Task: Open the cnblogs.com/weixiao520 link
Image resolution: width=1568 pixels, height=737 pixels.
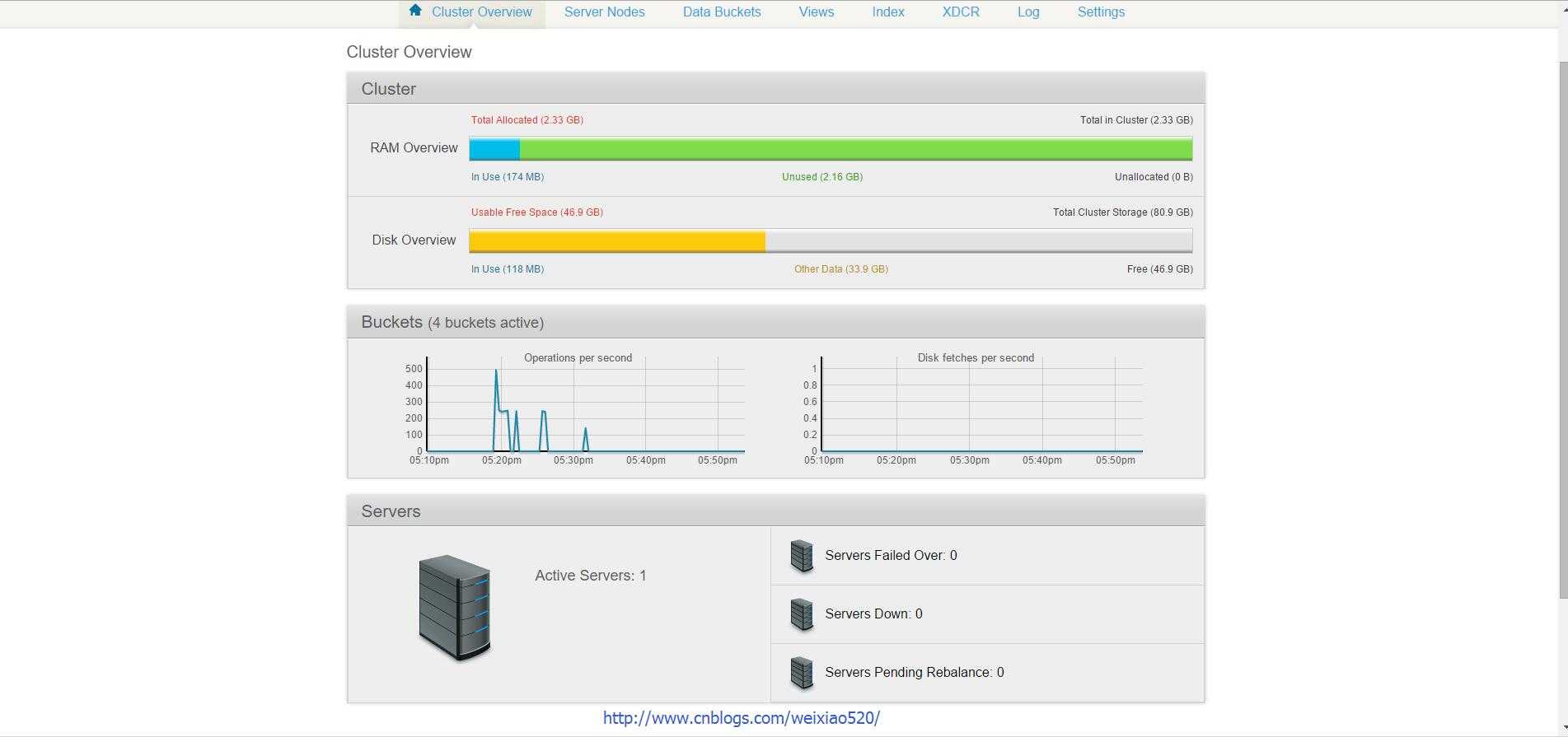Action: (742, 718)
